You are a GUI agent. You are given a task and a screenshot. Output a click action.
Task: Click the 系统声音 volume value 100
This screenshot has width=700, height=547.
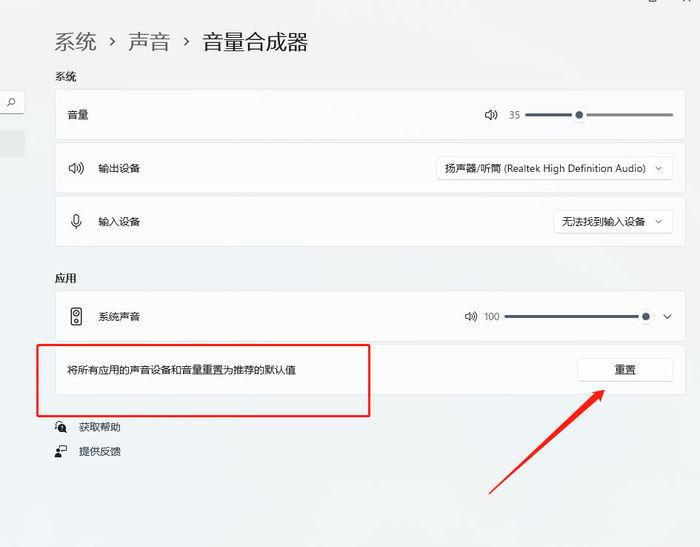point(492,317)
